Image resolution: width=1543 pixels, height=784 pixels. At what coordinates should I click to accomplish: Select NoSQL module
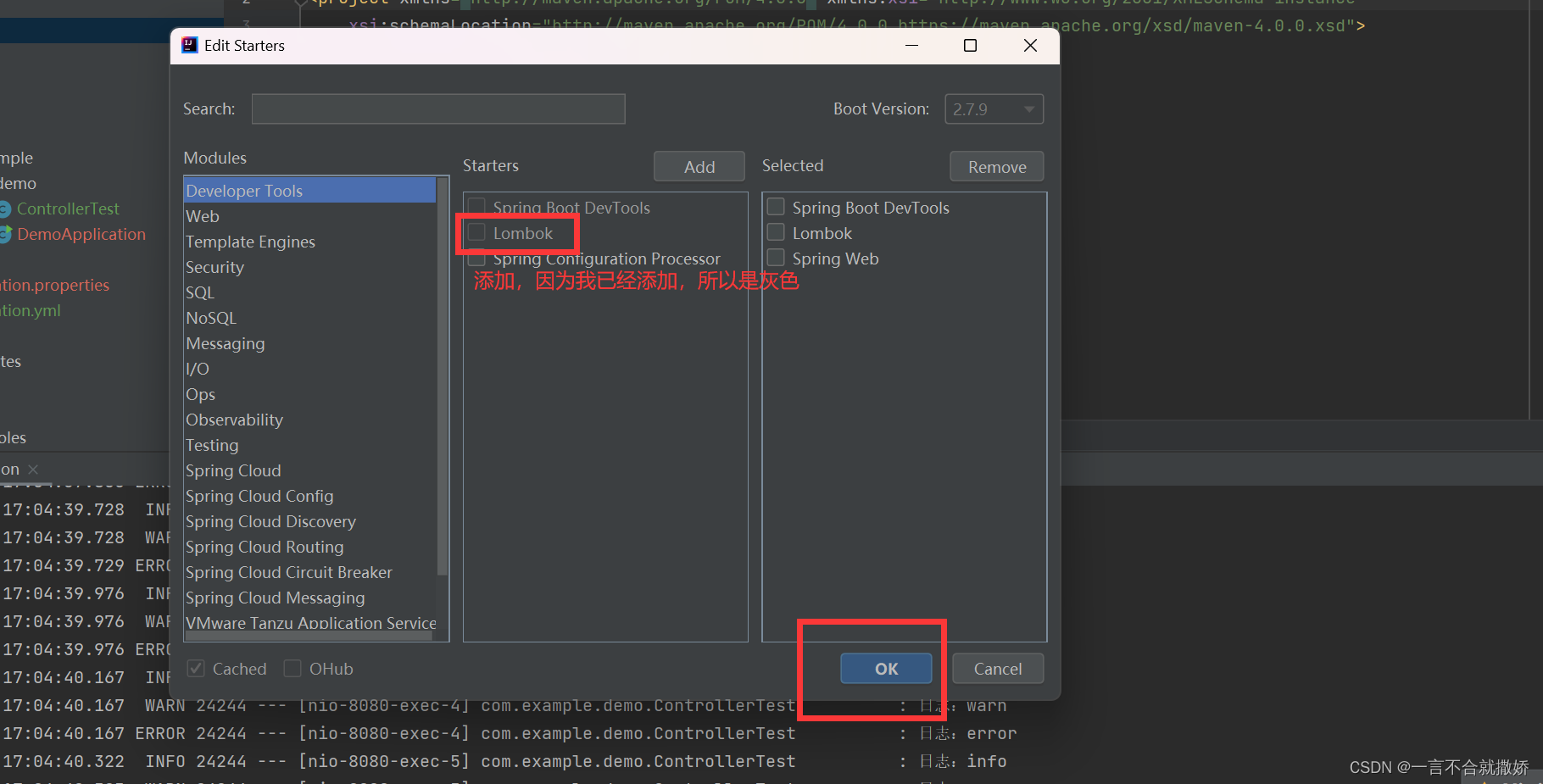[x=310, y=318]
